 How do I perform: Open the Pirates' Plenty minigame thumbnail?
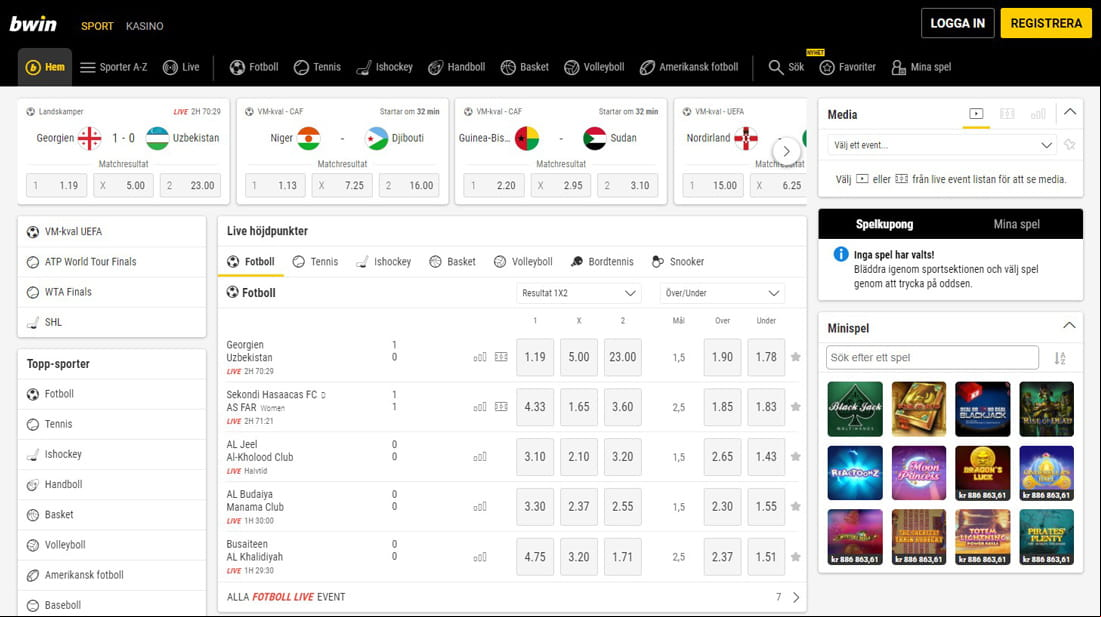point(1046,537)
